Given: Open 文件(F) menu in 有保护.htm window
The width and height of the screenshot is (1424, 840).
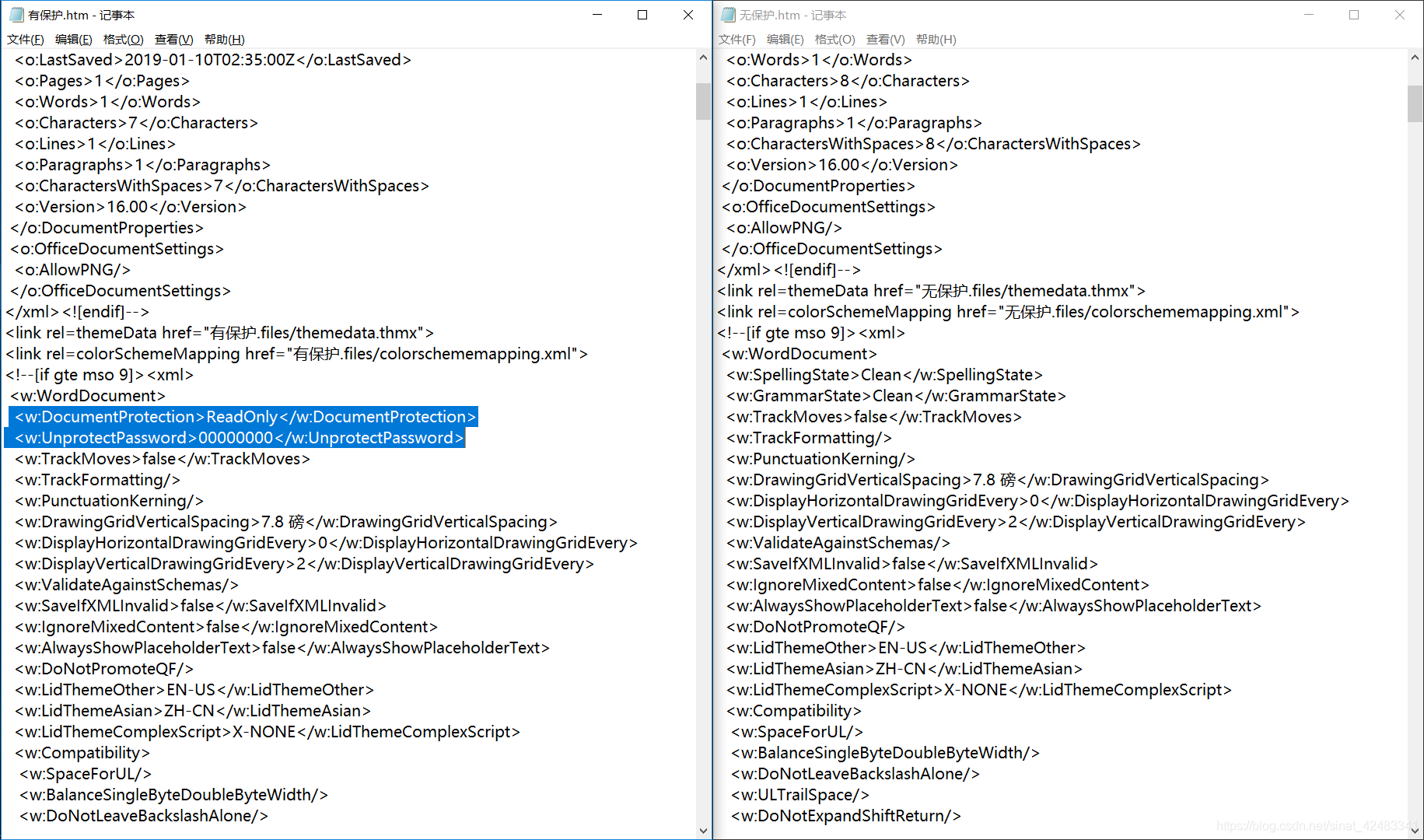Looking at the screenshot, I should (26, 39).
